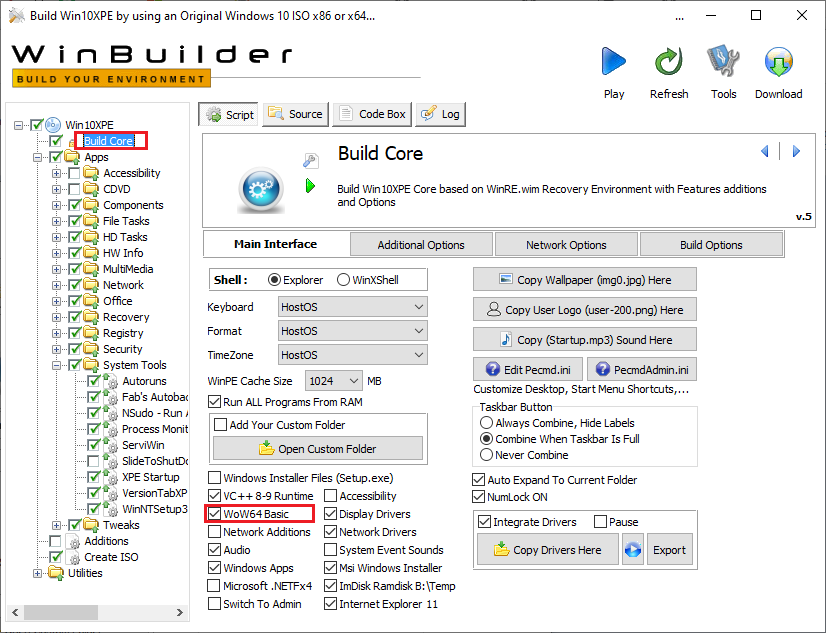
Task: Collapse the System Tools tree node
Action: point(56,365)
